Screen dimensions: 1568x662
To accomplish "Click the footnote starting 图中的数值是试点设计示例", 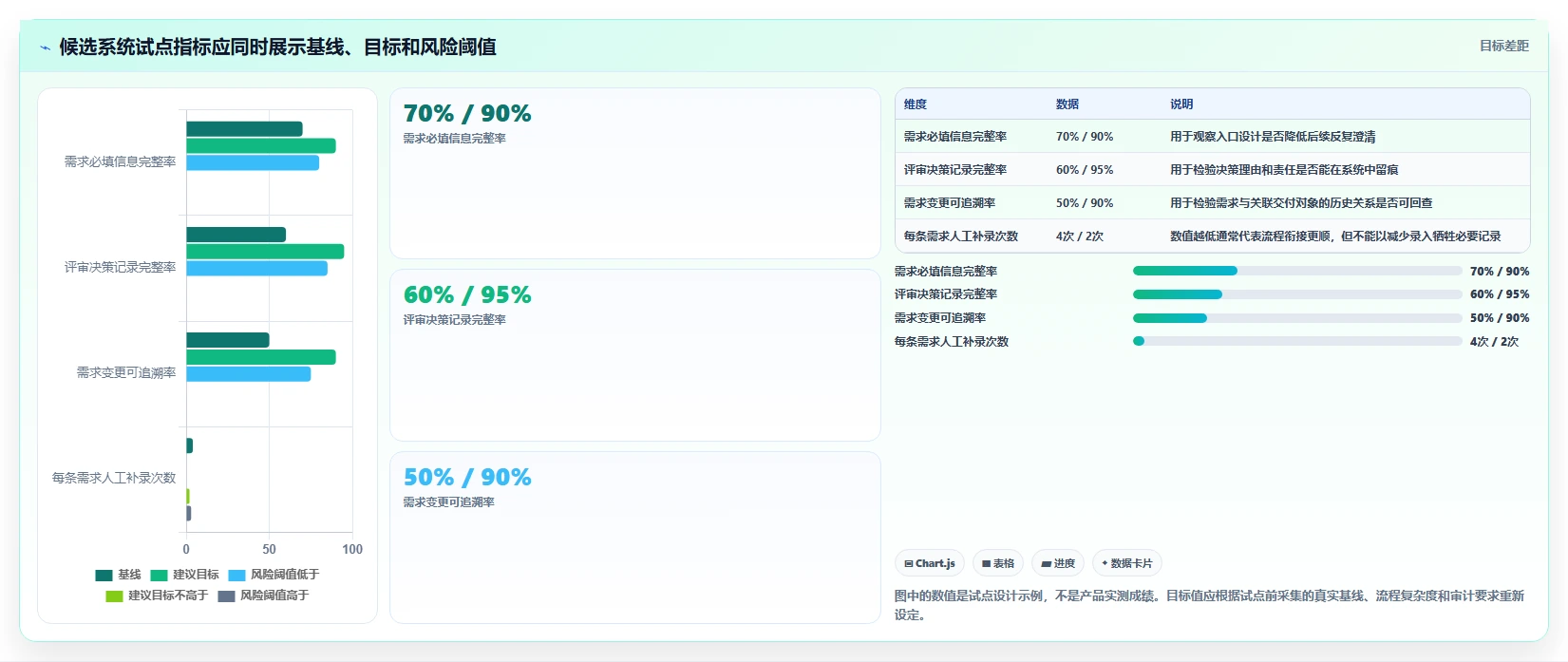I will pyautogui.click(x=1209, y=605).
